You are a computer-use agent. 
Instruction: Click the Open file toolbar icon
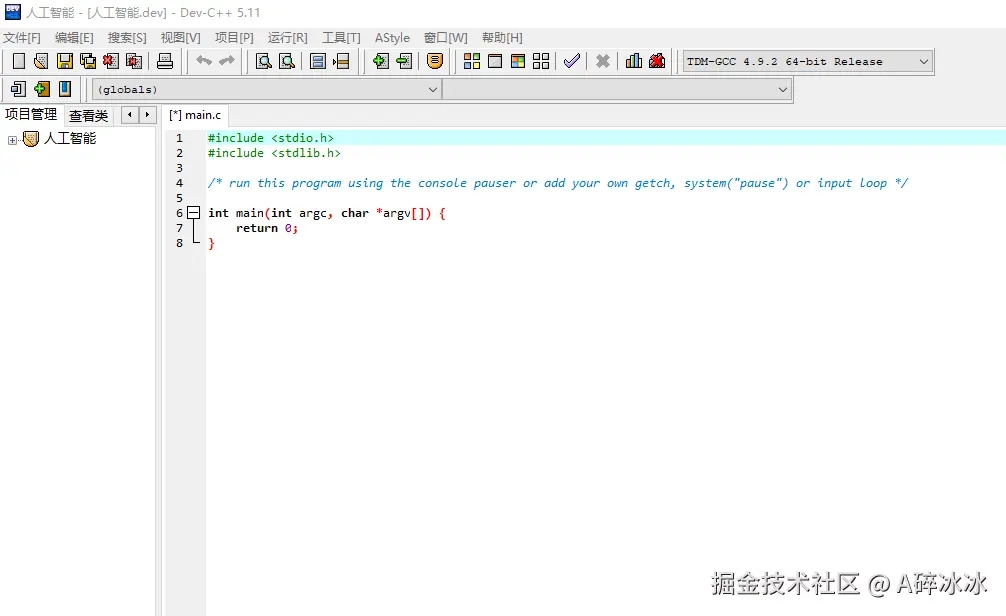(41, 61)
